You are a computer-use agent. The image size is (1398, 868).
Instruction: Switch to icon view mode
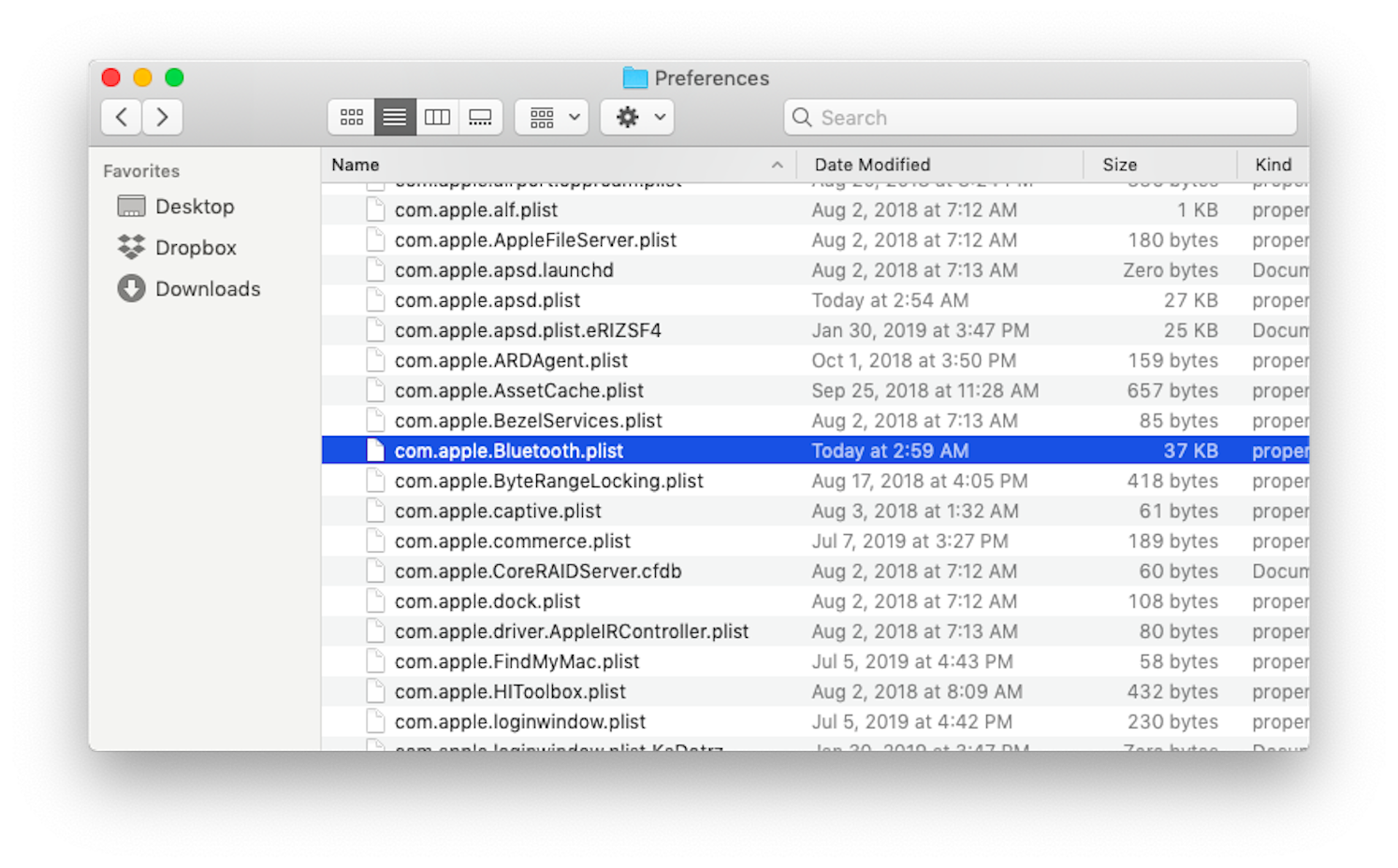coord(351,117)
